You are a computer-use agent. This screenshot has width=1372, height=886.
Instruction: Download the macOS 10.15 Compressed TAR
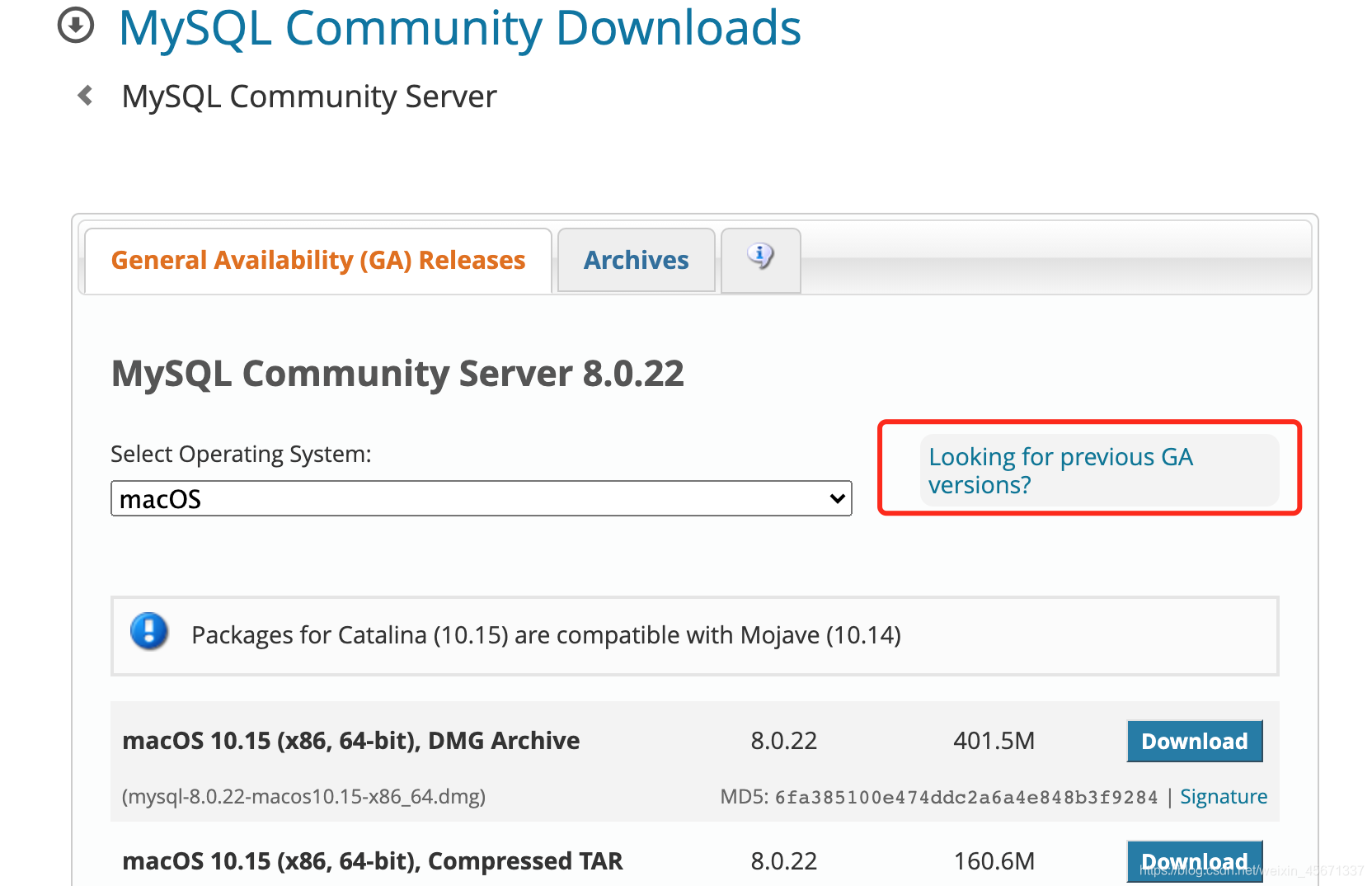click(1194, 861)
